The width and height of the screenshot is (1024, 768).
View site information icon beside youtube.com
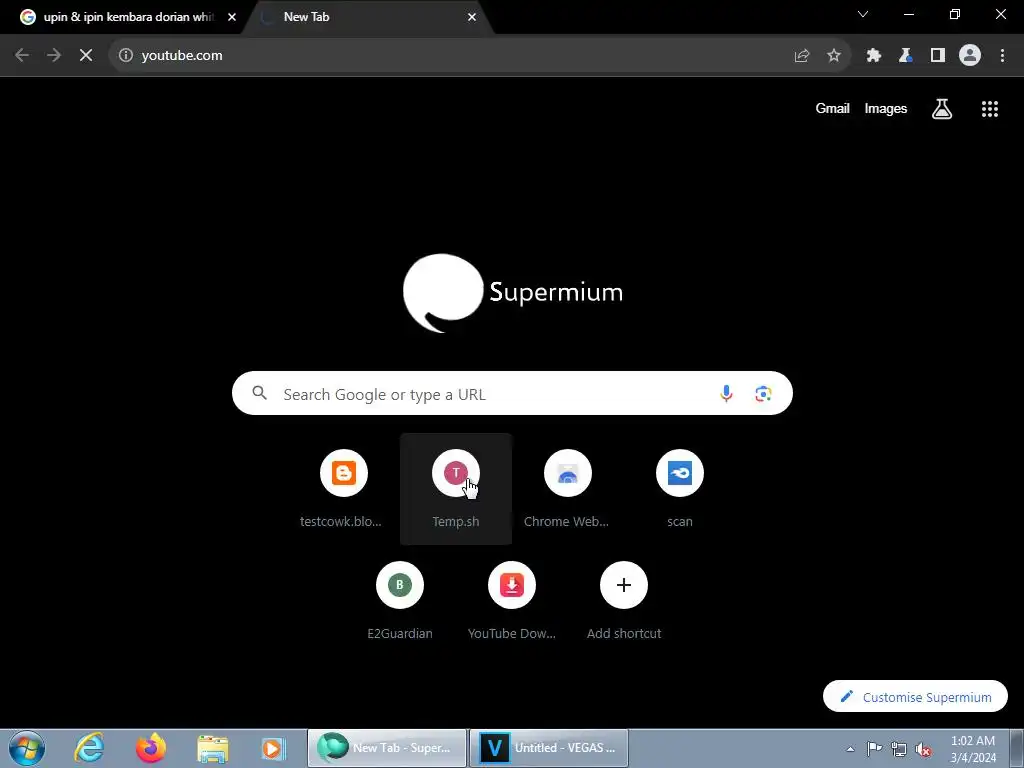click(125, 56)
